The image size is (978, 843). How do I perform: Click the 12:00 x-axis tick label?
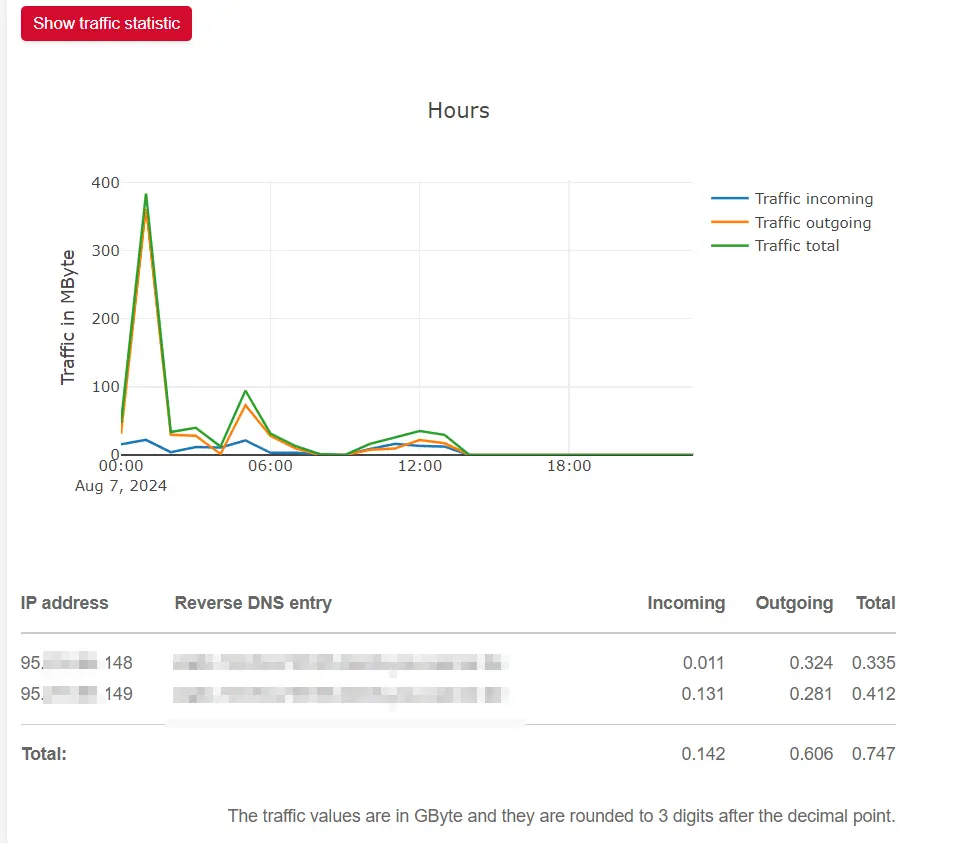[419, 466]
